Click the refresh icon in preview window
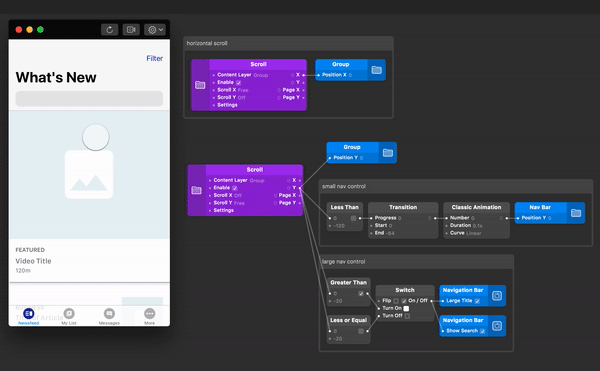The height and width of the screenshot is (371, 600). tap(109, 29)
